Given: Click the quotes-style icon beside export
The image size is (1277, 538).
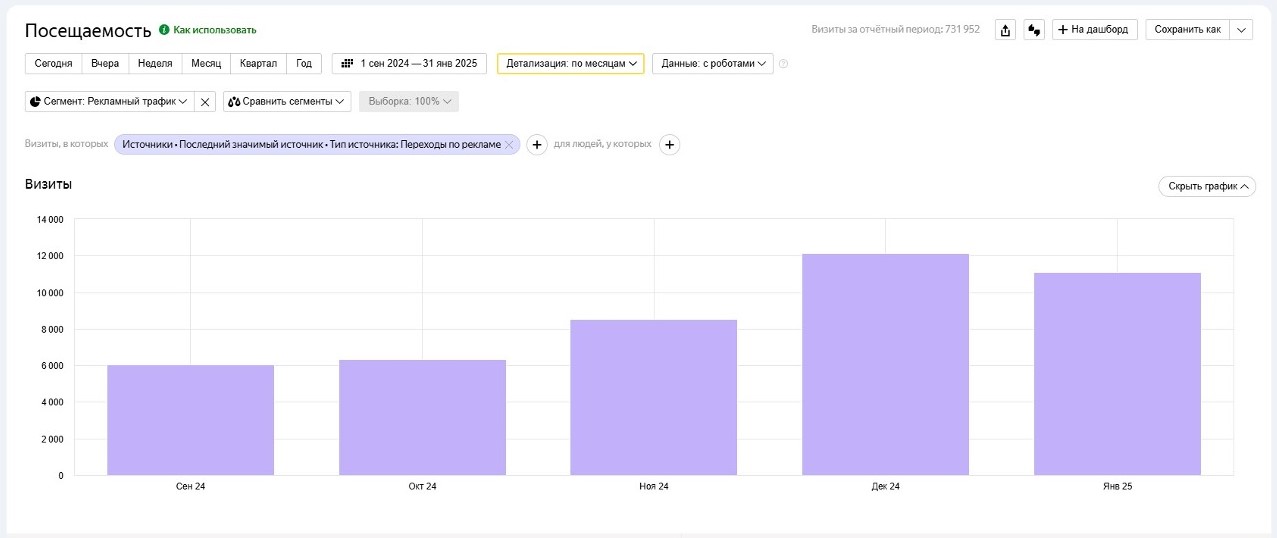Looking at the screenshot, I should pos(1033,30).
